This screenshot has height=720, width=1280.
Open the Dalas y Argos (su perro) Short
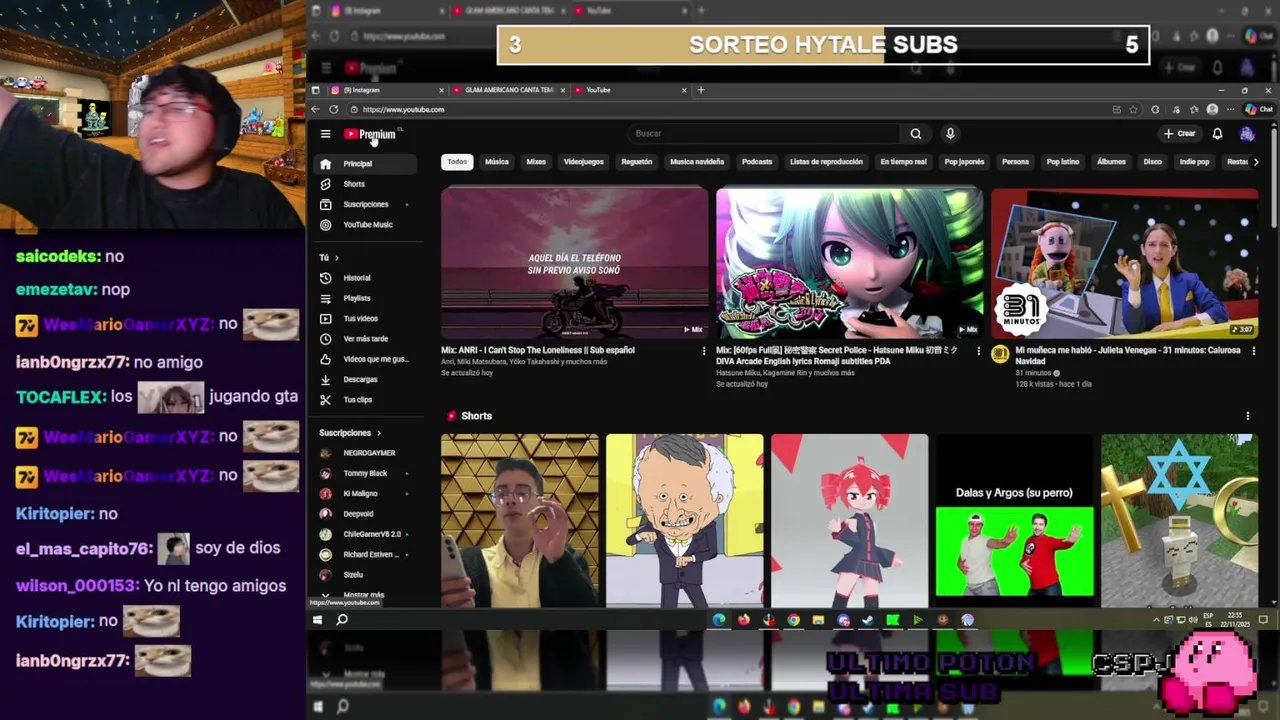(1014, 520)
